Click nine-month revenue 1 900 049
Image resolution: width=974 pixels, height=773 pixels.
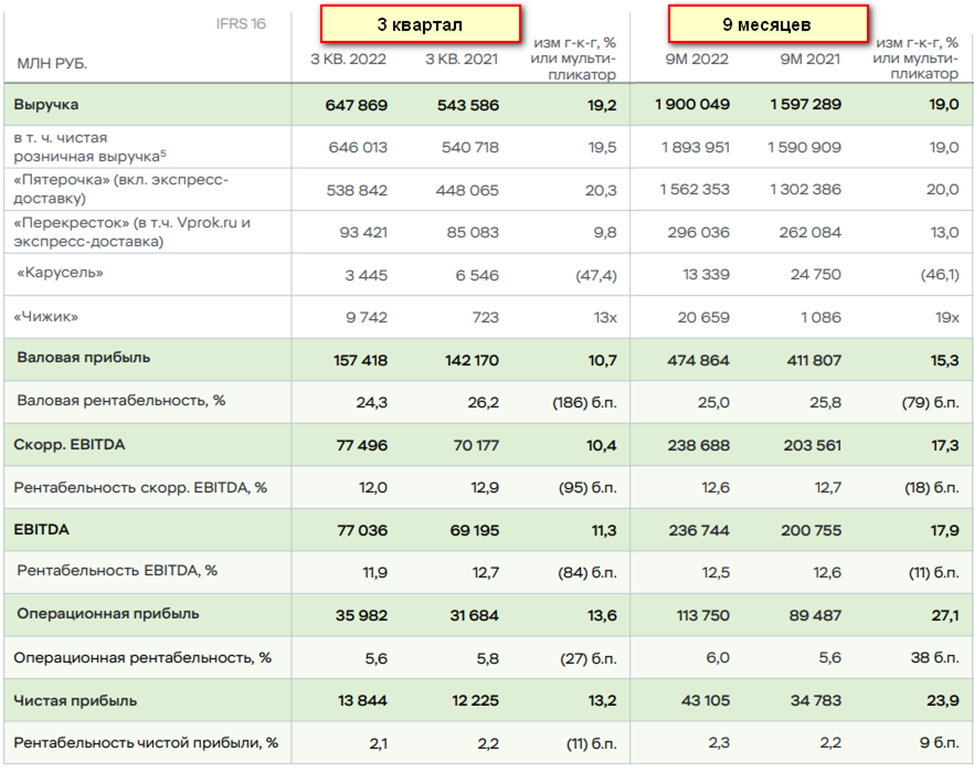pos(693,104)
